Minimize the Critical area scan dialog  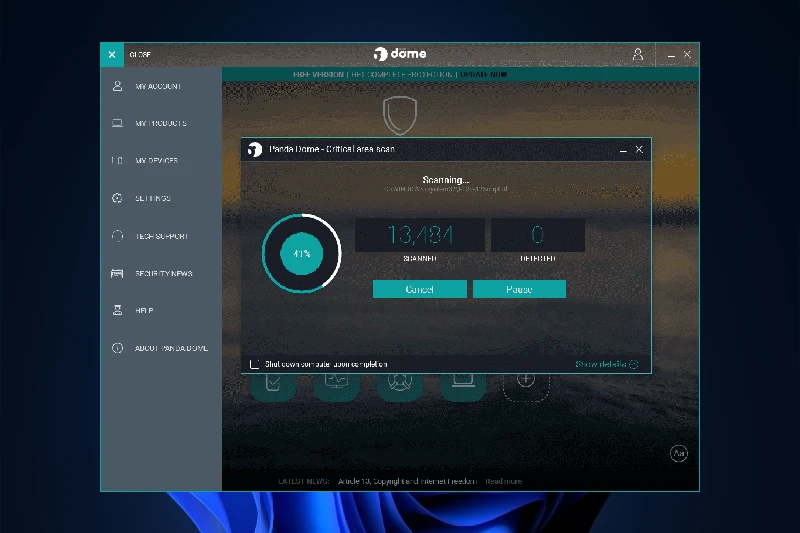(623, 149)
